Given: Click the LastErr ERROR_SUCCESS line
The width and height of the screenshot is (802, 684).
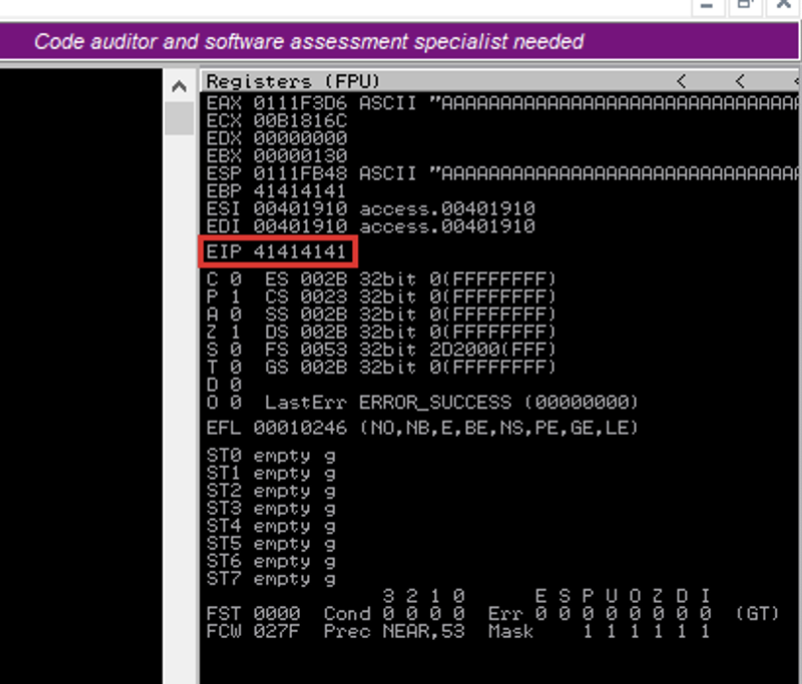Looking at the screenshot, I should click(450, 403).
